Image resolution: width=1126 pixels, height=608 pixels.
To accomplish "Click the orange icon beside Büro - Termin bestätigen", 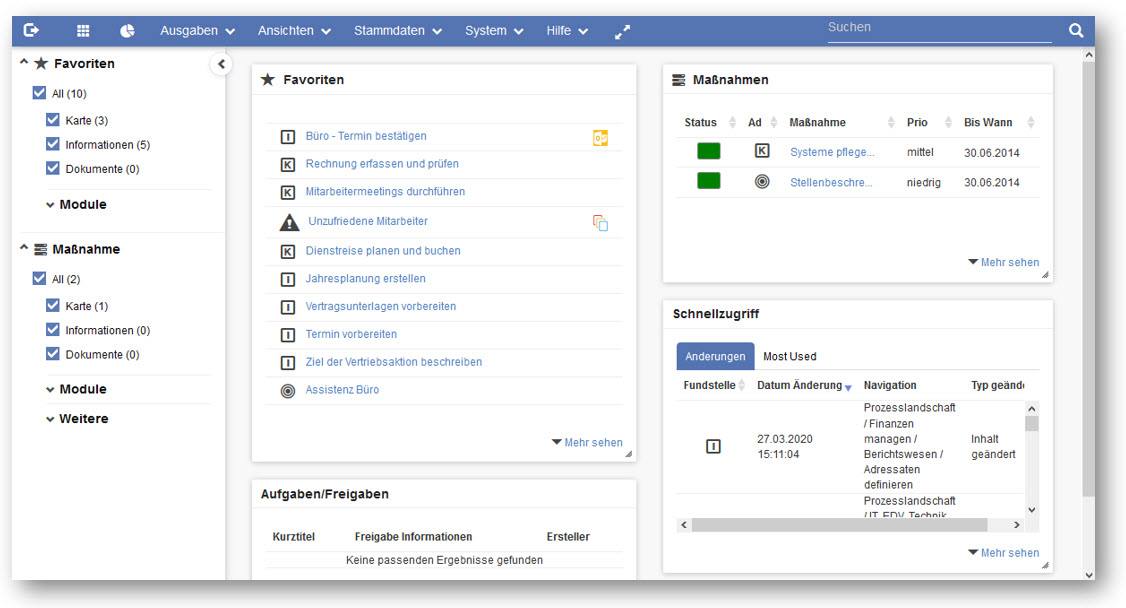I will pos(600,138).
